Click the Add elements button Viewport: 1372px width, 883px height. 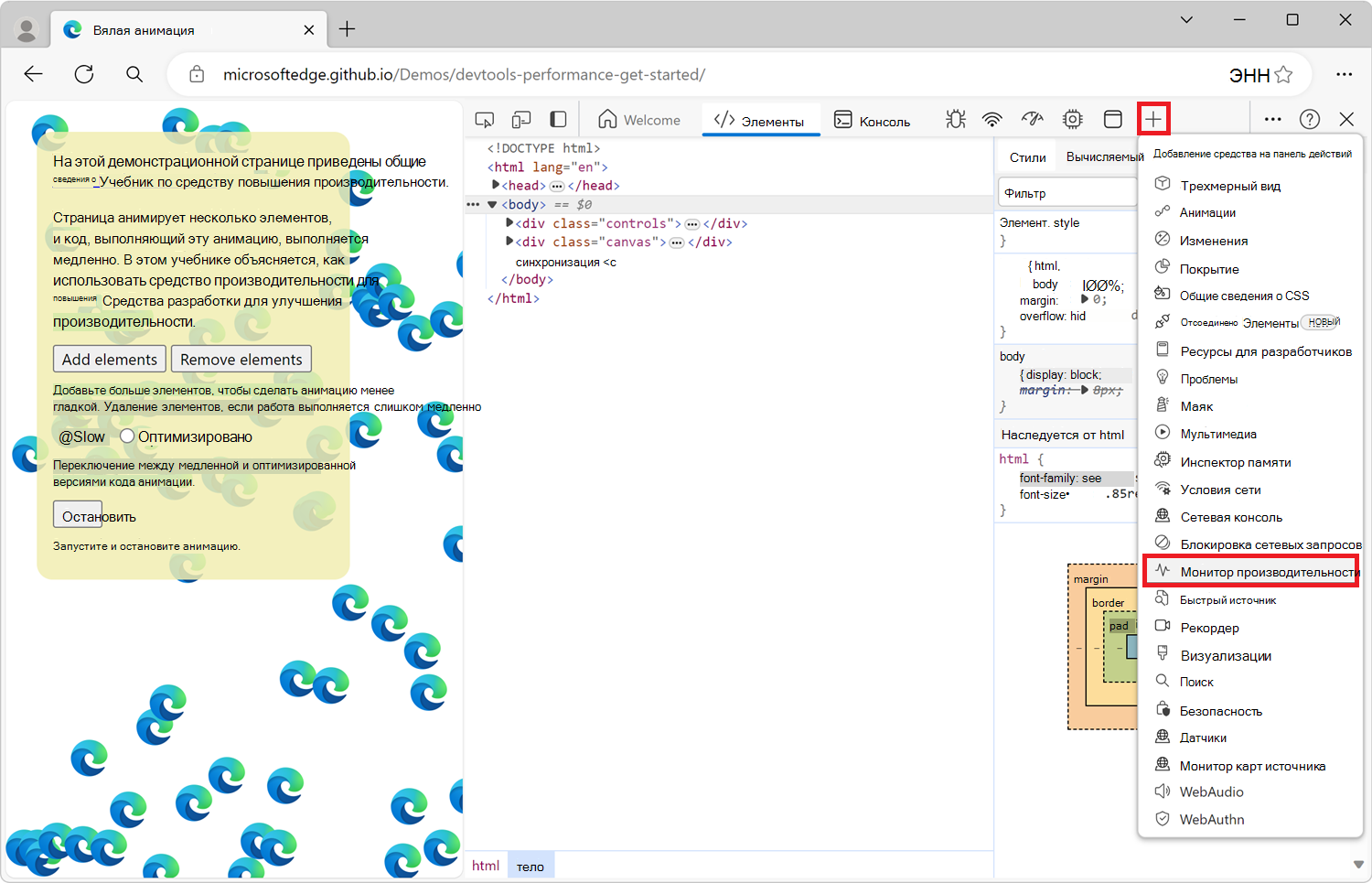tap(110, 360)
